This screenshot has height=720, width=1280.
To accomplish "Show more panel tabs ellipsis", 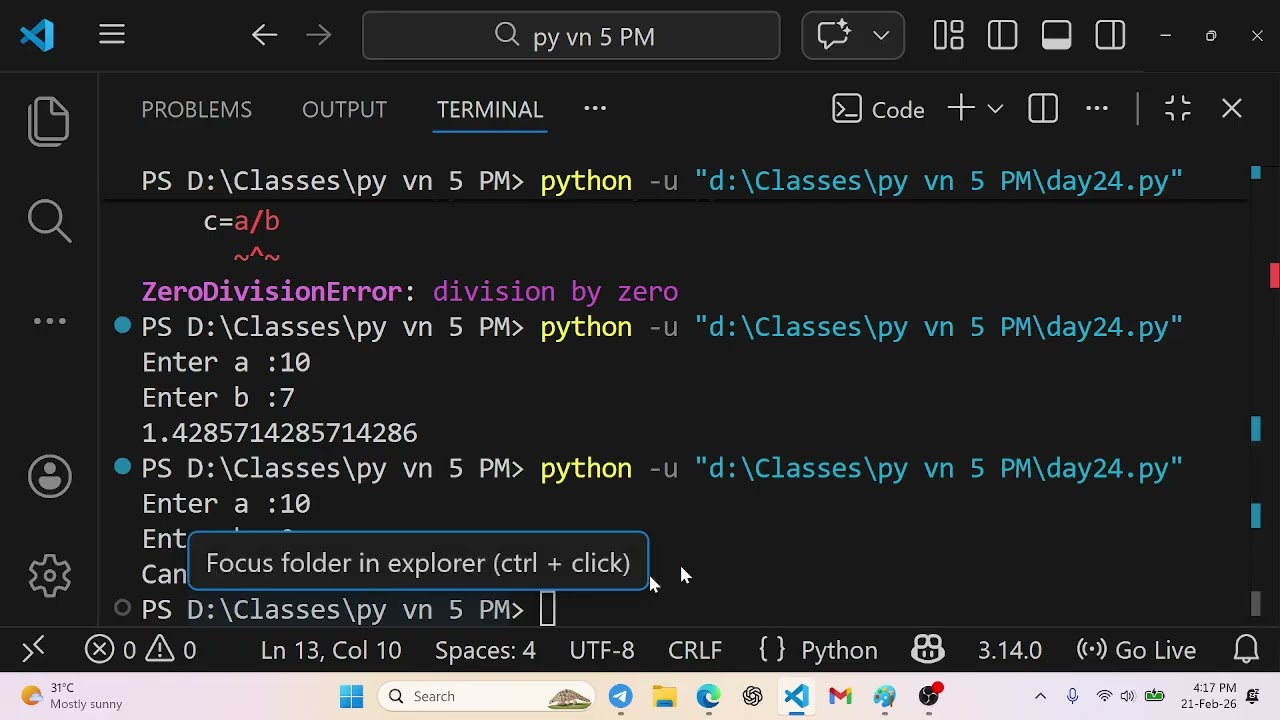I will click(595, 108).
